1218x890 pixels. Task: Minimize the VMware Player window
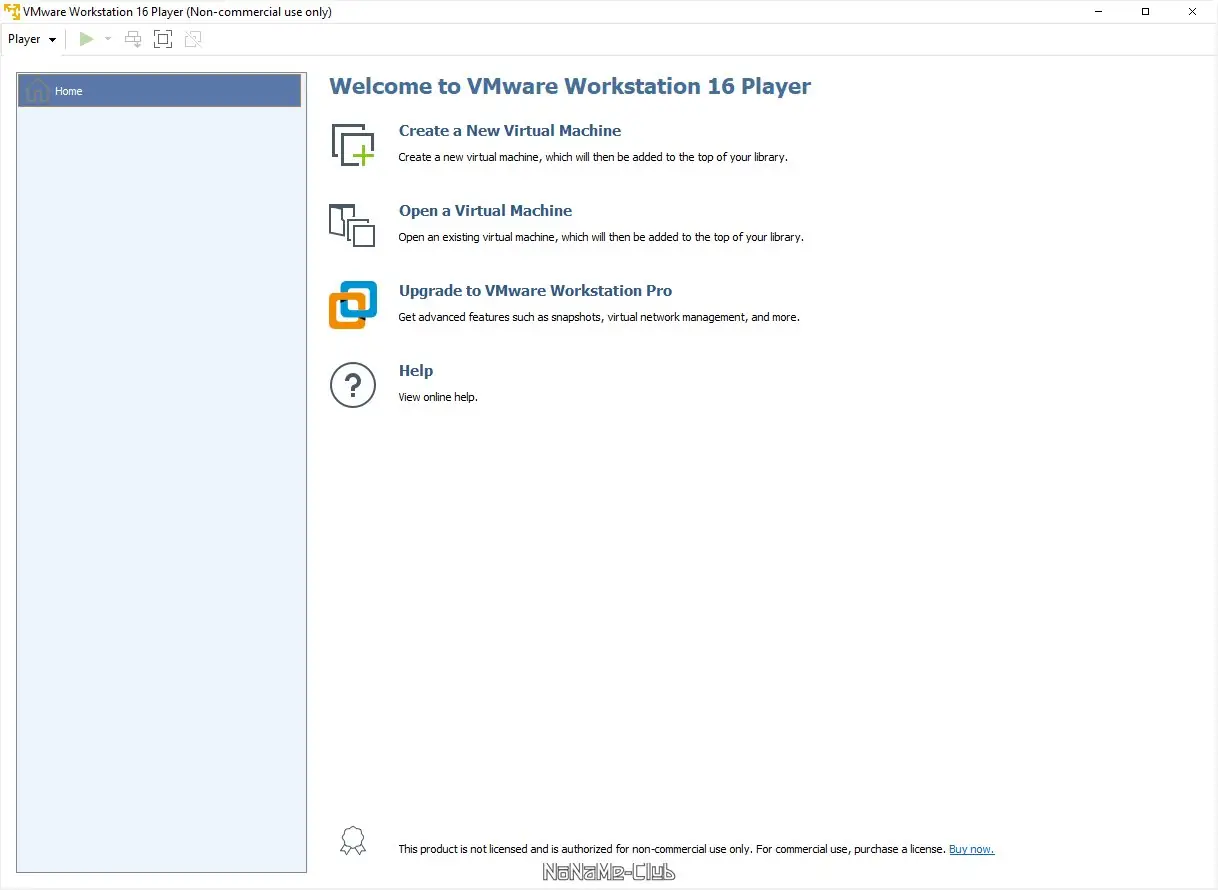[1099, 12]
